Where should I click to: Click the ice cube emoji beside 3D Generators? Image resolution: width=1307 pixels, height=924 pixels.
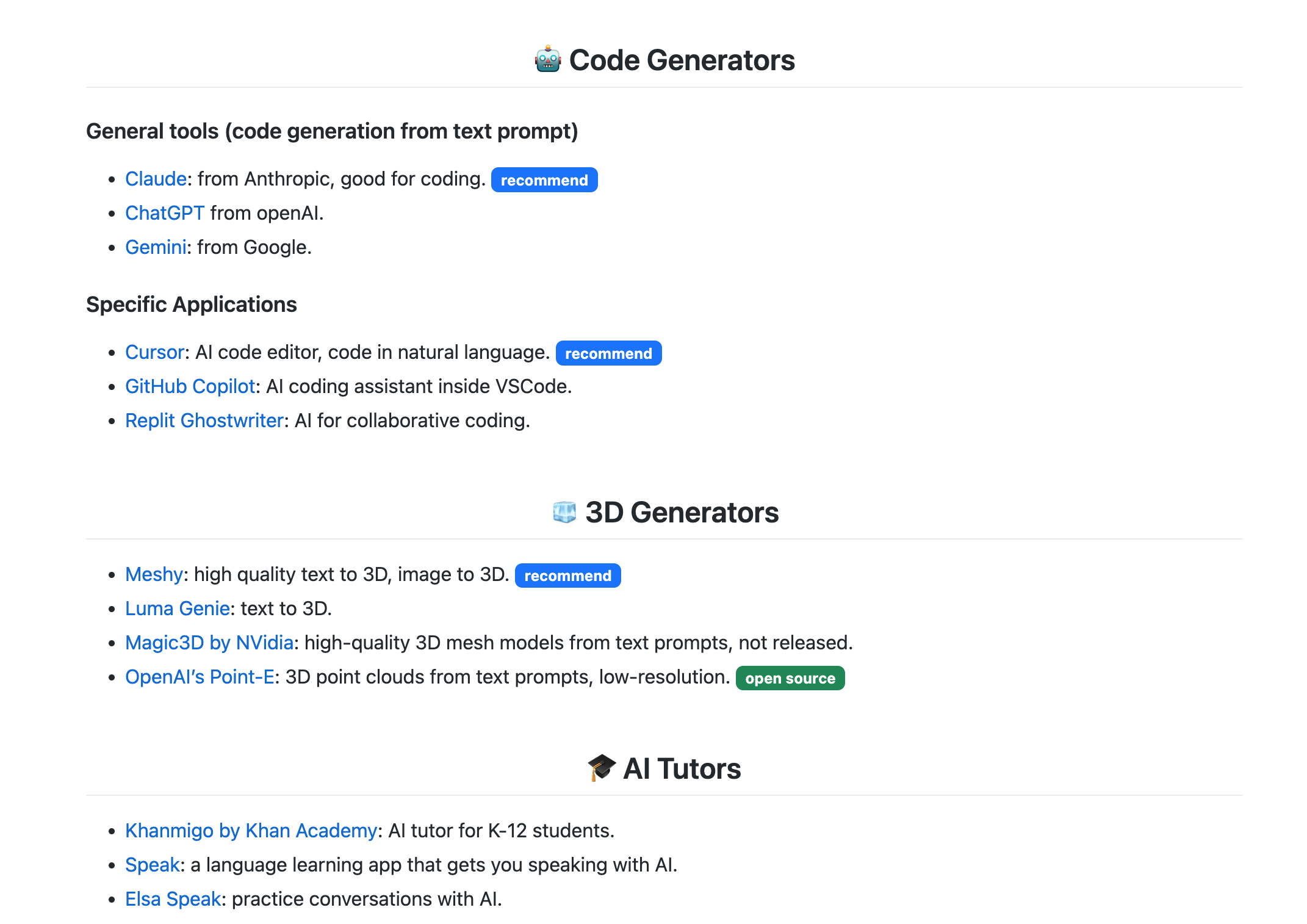(x=564, y=512)
